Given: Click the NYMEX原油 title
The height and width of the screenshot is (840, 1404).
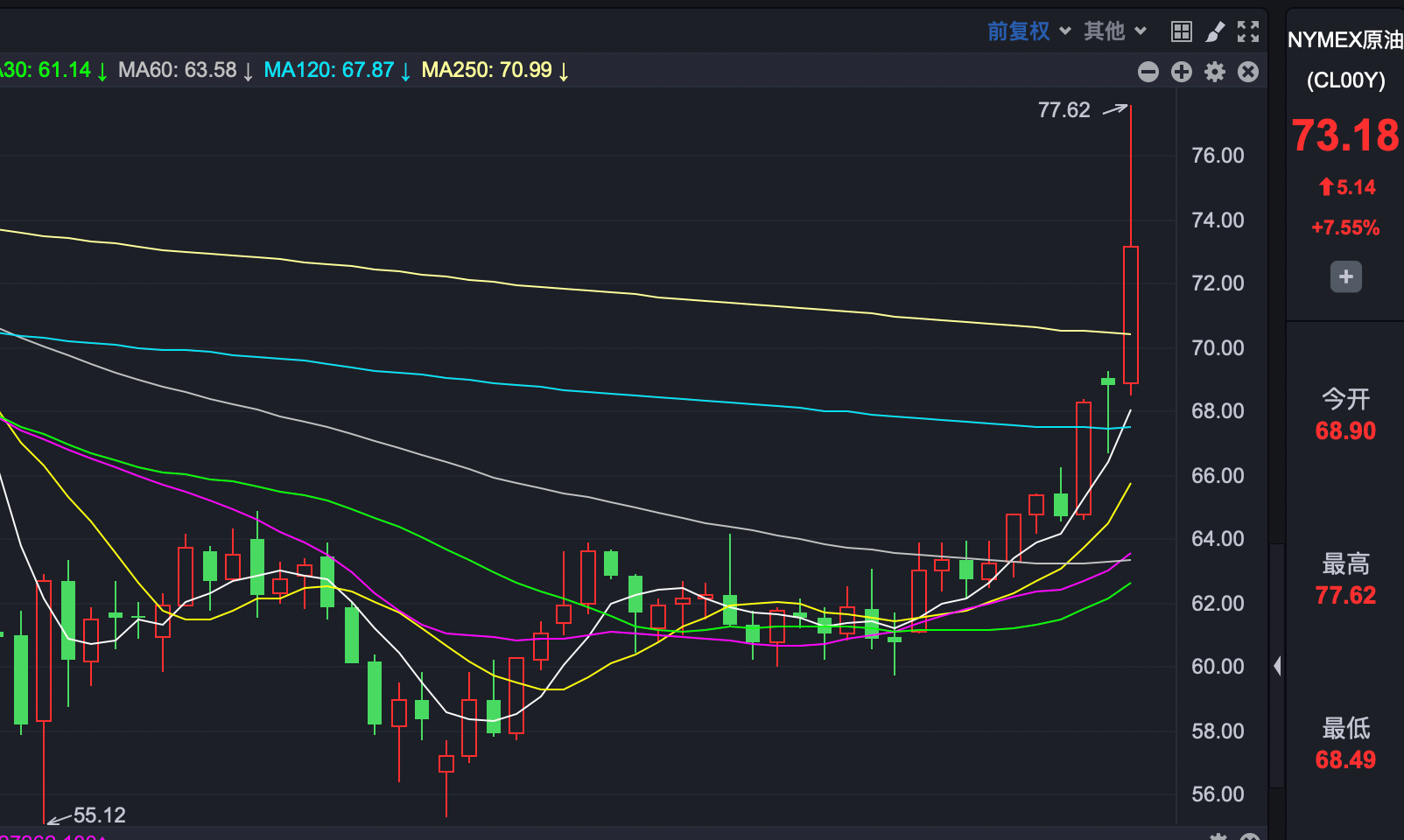Looking at the screenshot, I should click(1345, 40).
